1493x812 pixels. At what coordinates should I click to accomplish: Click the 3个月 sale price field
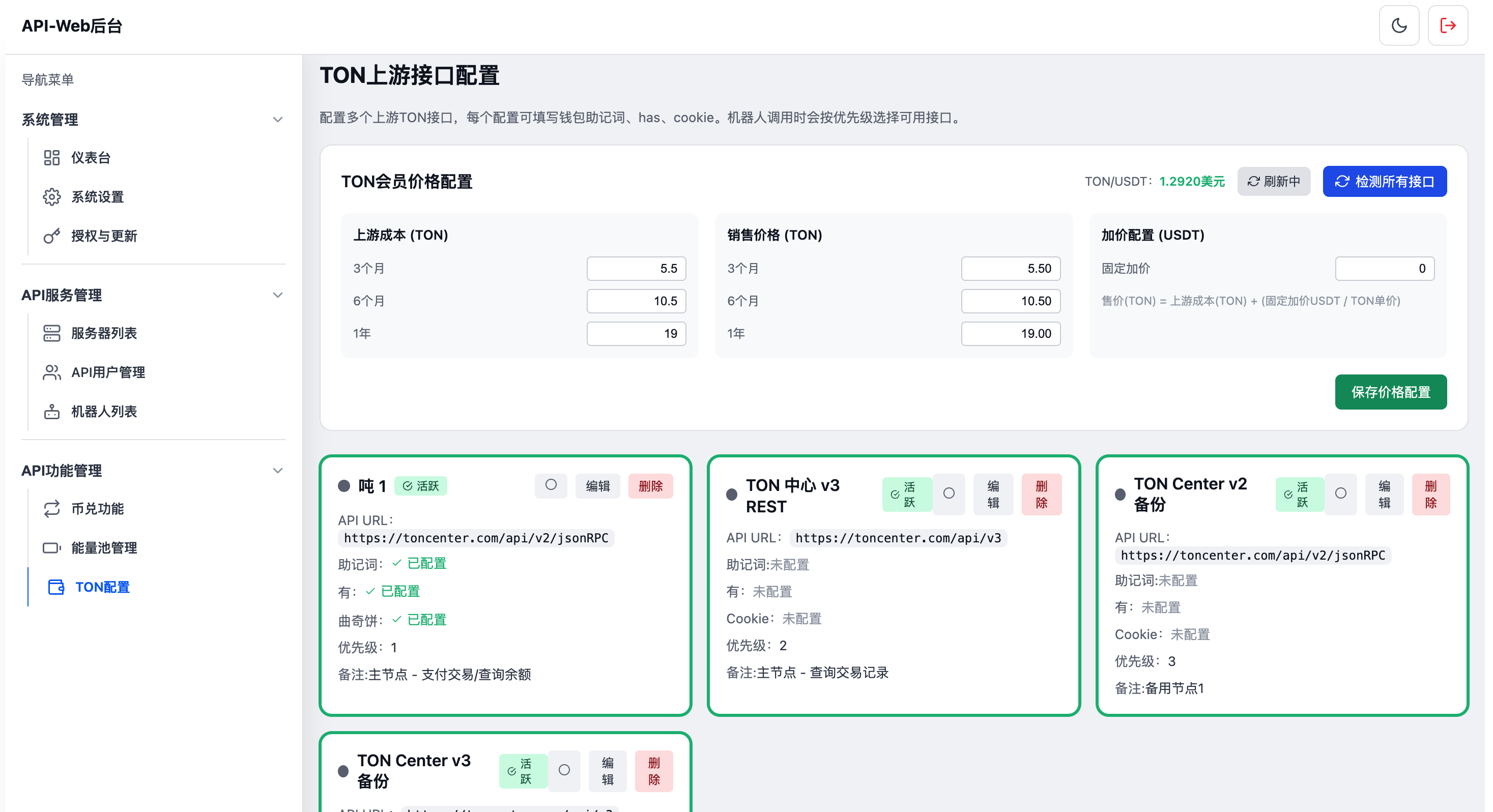point(1011,268)
